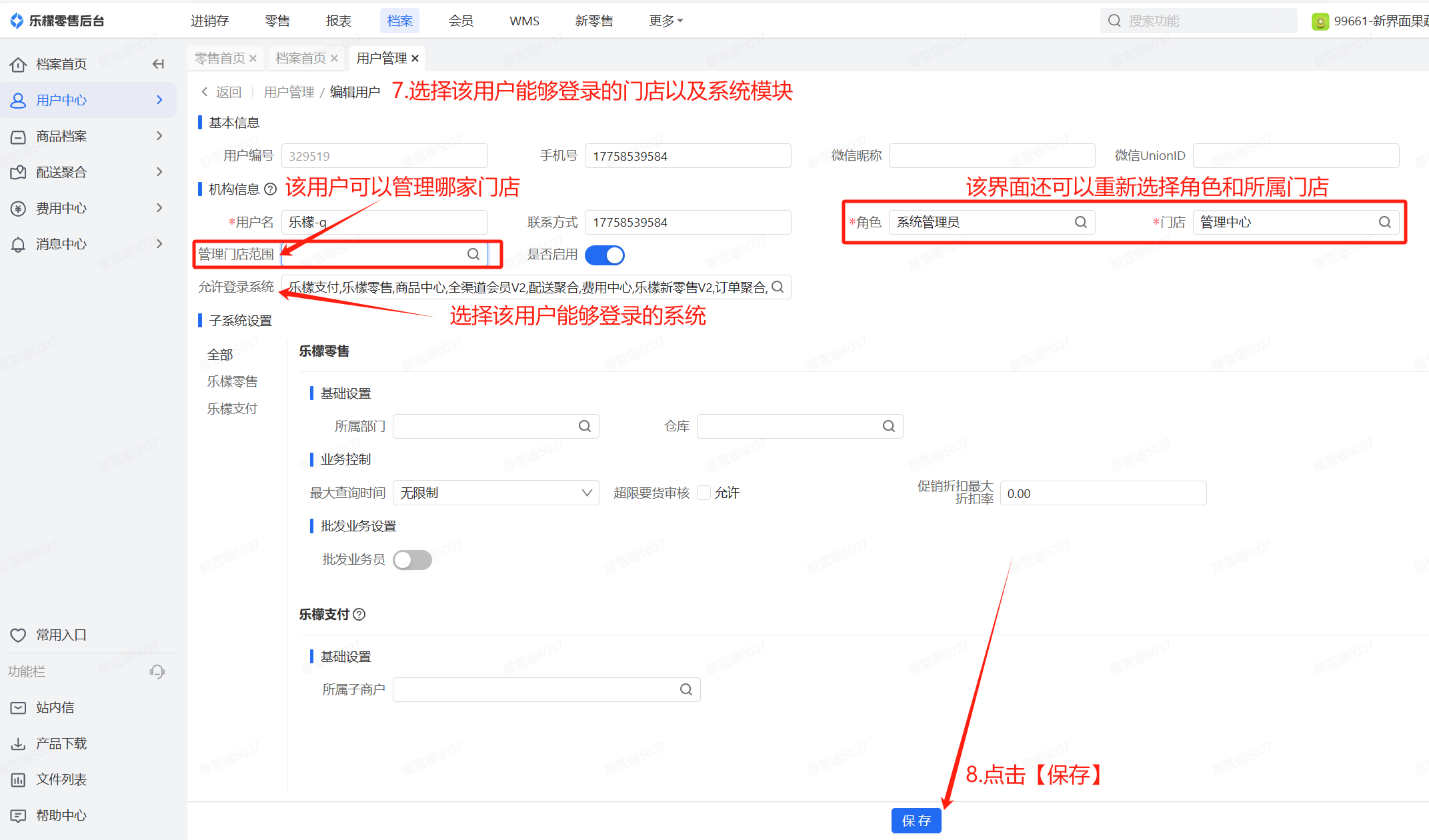Click the 微信昵称 input field
This screenshot has height=840, width=1429.
click(x=992, y=156)
